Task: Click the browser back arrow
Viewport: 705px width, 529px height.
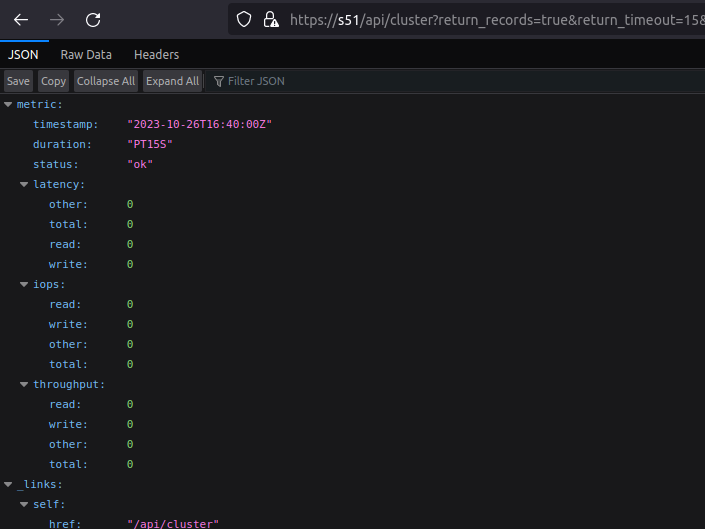Action: (x=20, y=19)
